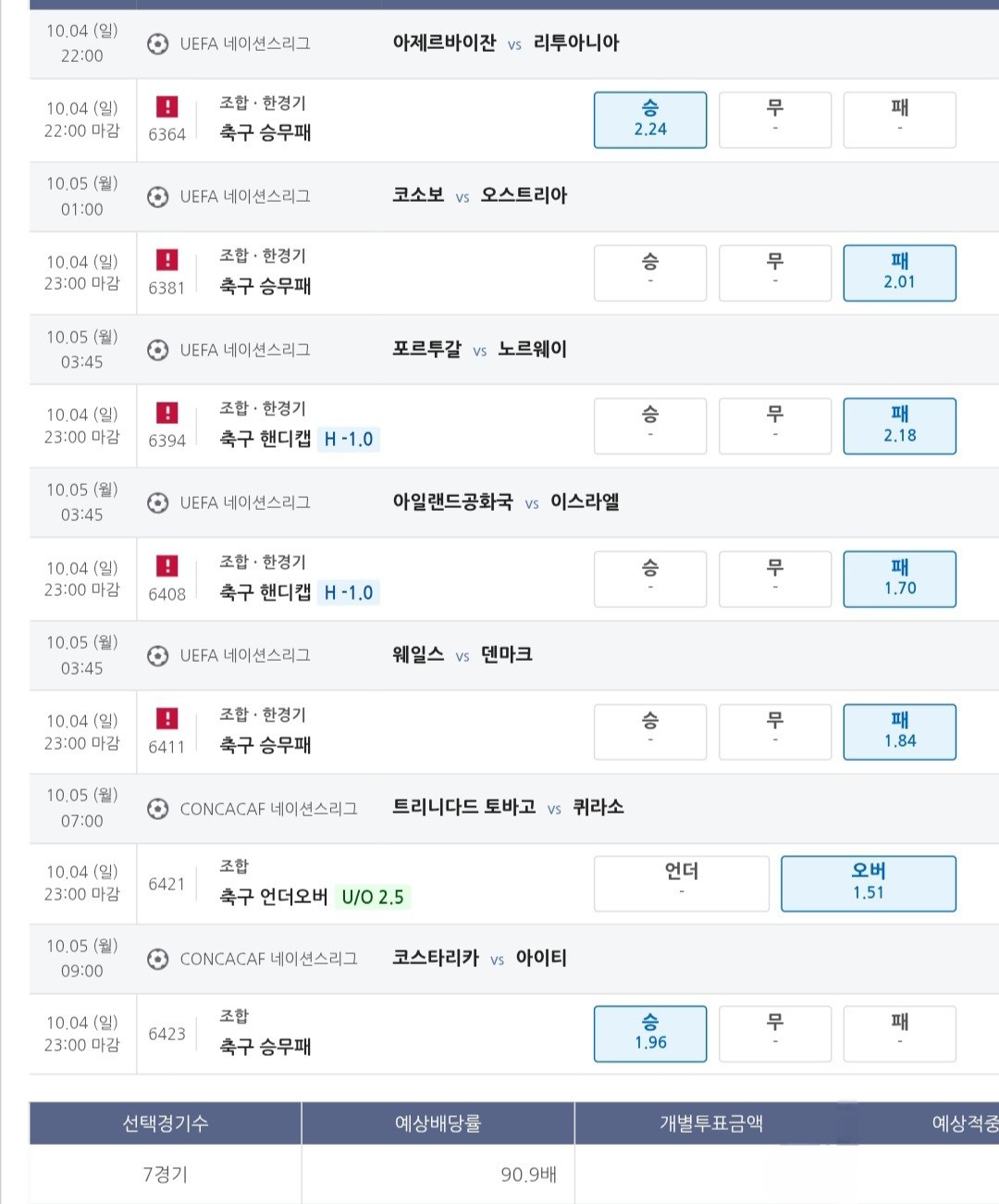Viewport: 999px width, 1204px height.
Task: Select 승 option for 웨일스 vs 덴마크
Action: (x=650, y=732)
